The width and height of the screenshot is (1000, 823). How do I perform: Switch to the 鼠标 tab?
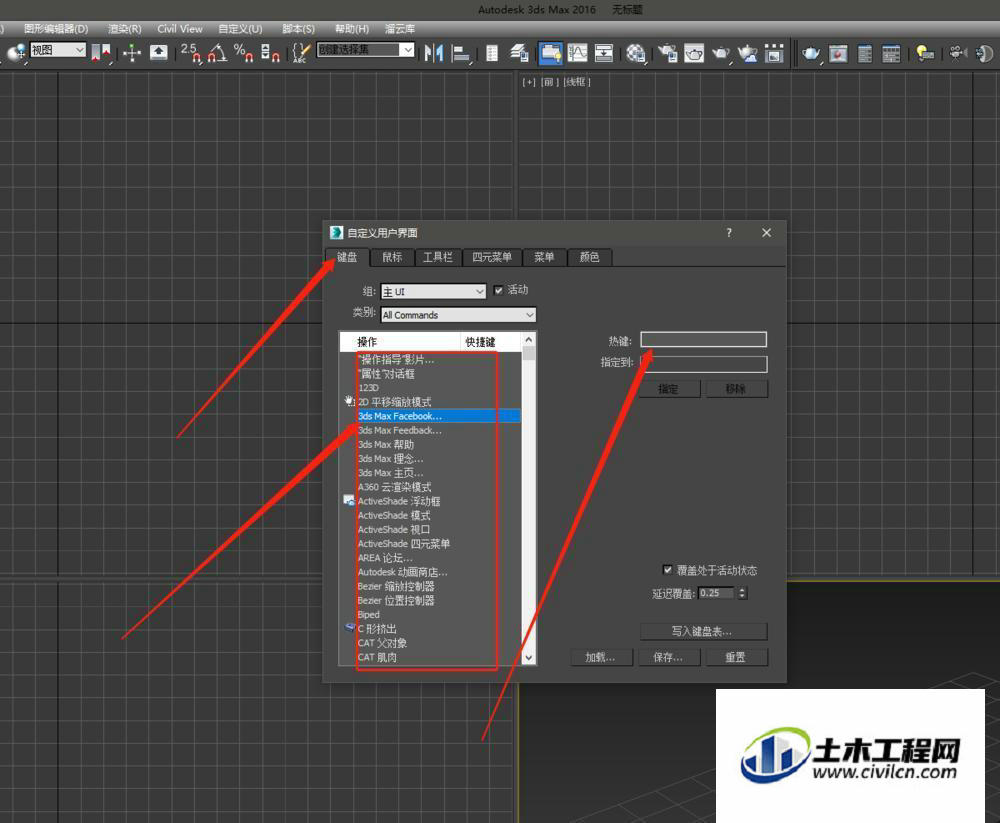coord(392,257)
